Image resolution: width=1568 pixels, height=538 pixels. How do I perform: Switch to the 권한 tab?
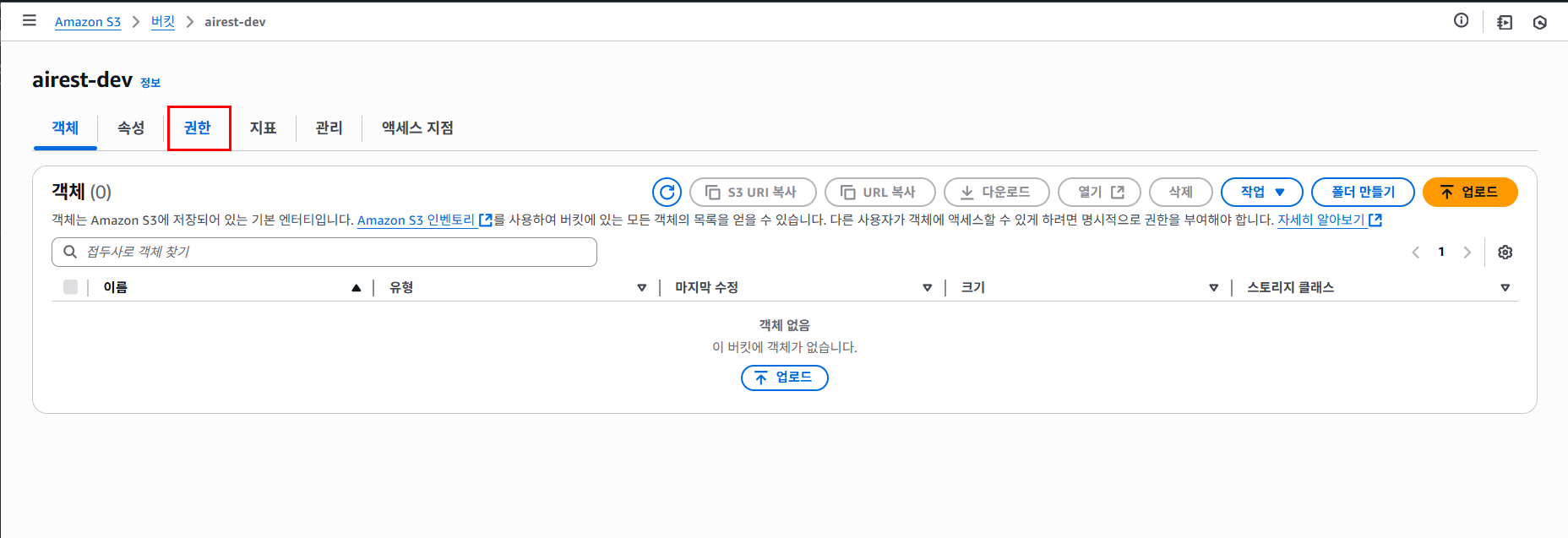(198, 128)
